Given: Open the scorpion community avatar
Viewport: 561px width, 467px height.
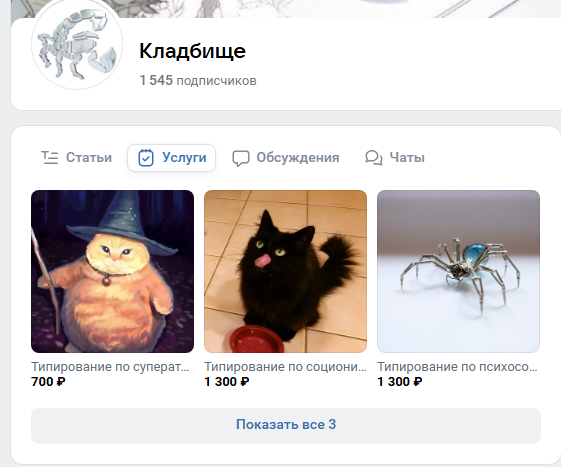Looking at the screenshot, I should [x=77, y=44].
